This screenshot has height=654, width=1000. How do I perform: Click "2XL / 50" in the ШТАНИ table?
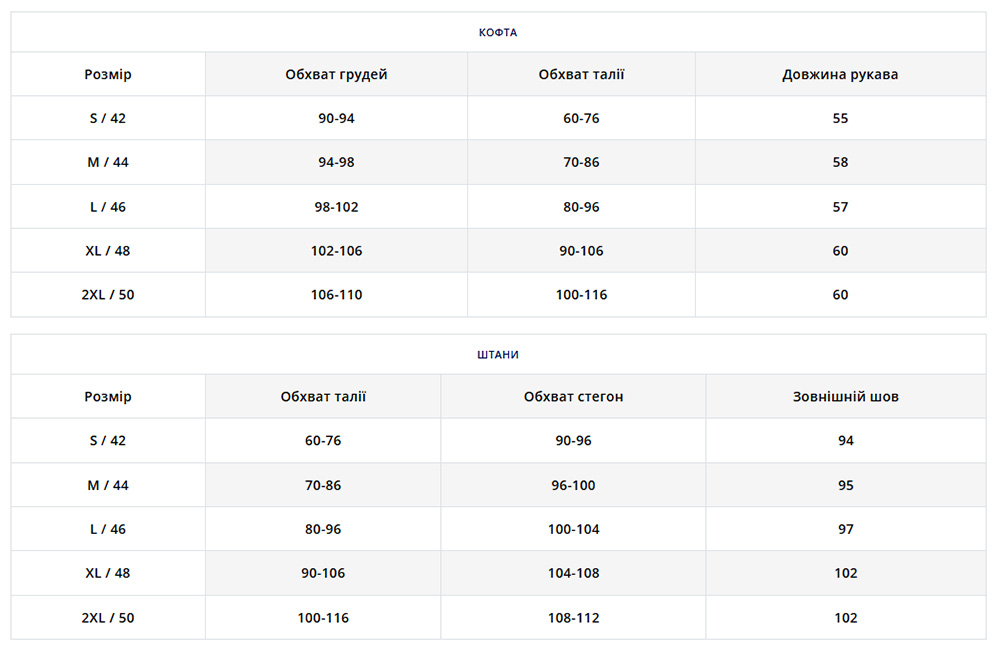click(108, 618)
